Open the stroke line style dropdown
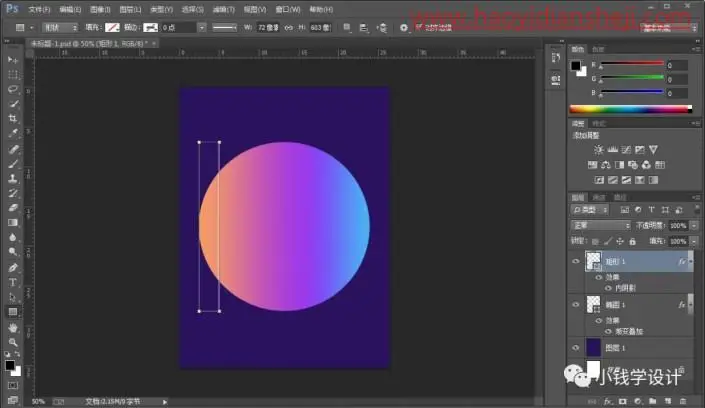Viewport: 705px width, 408px height. pos(224,28)
